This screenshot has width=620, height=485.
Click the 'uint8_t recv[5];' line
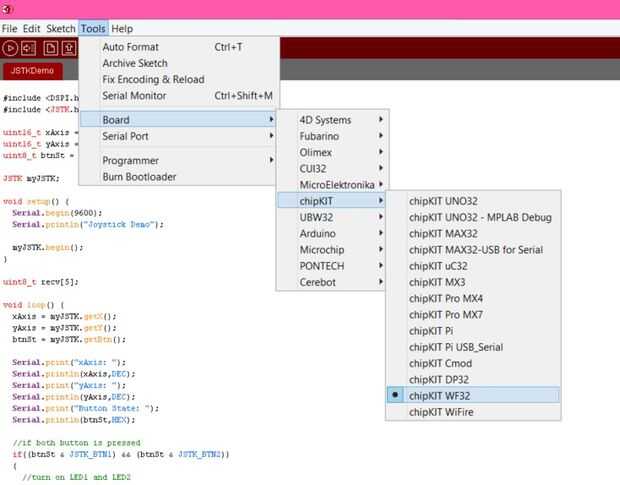pyautogui.click(x=41, y=282)
